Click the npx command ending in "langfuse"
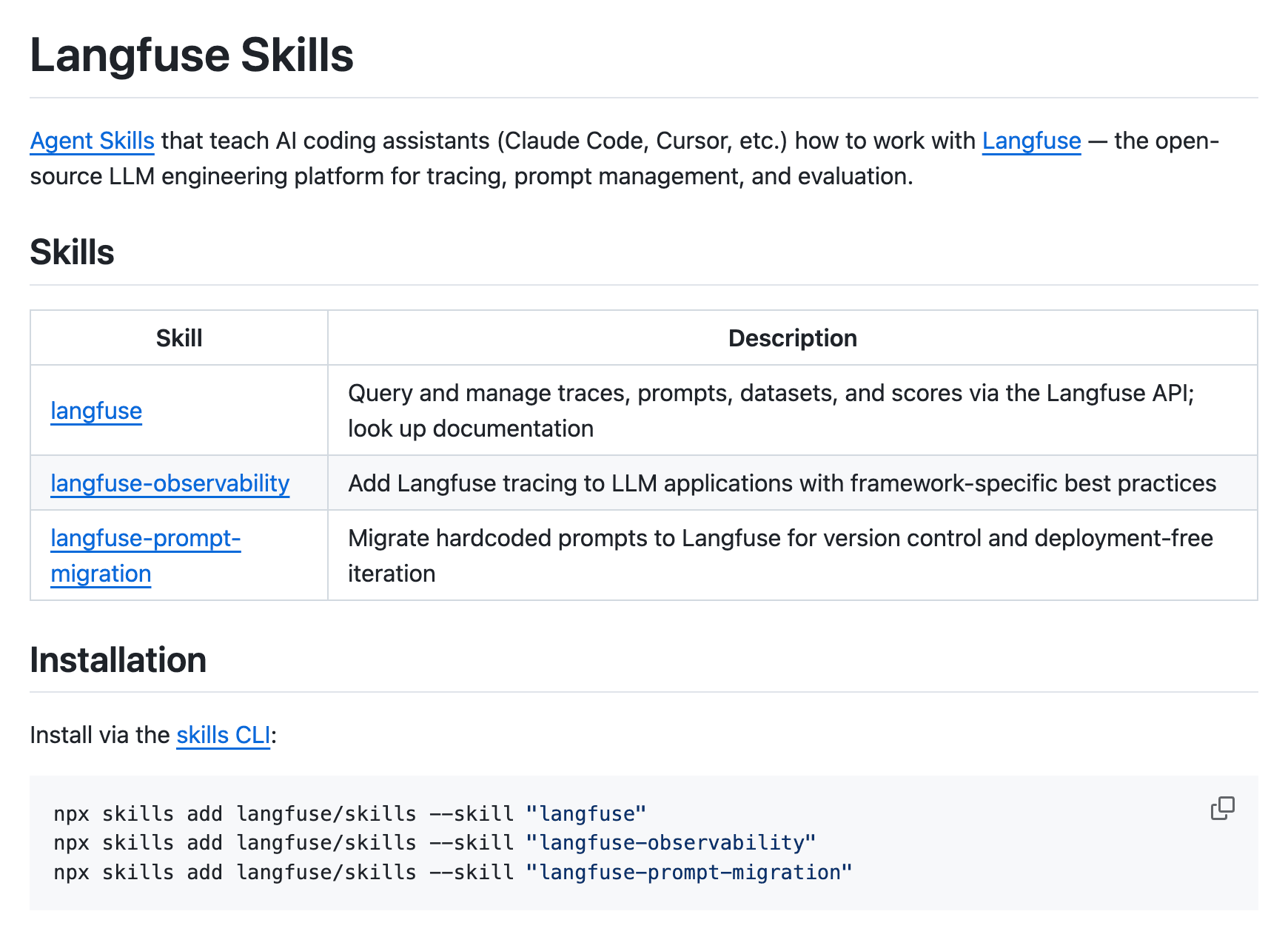 click(349, 814)
